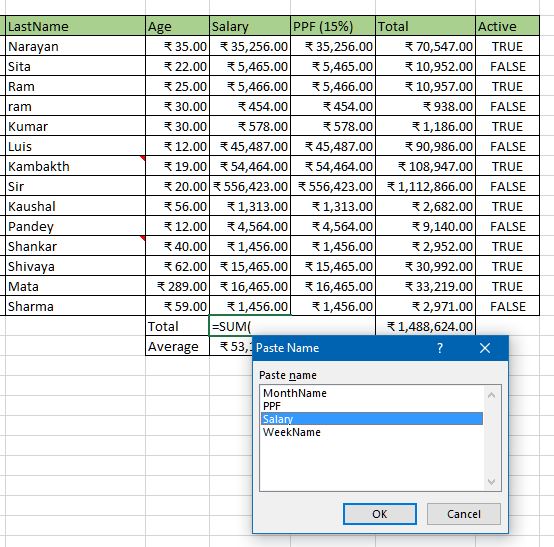Click the list scrollbar down arrow

tap(491, 481)
